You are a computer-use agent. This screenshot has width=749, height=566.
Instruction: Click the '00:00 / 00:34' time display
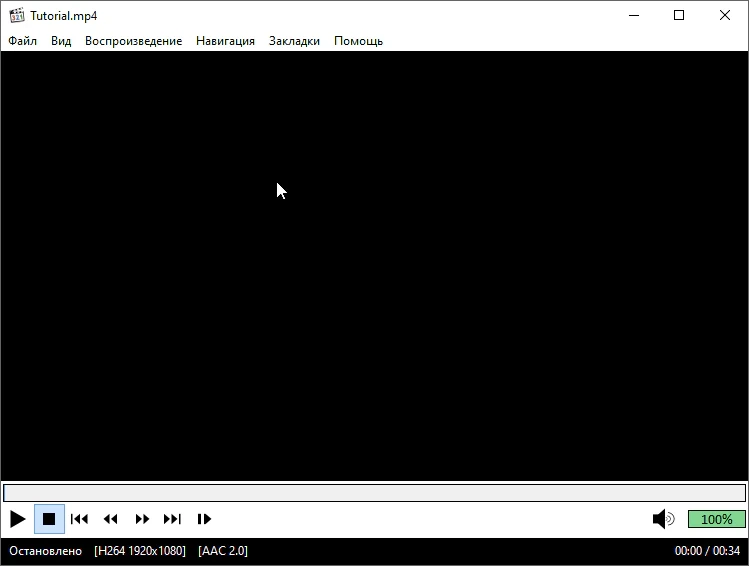coord(707,551)
